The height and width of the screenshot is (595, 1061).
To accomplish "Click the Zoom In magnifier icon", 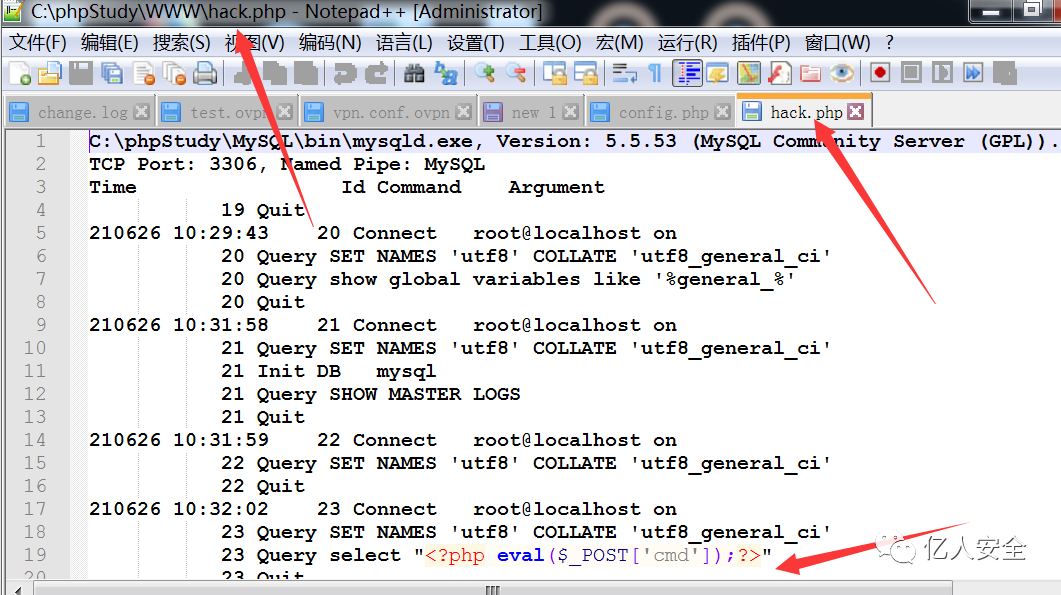I will click(x=484, y=73).
